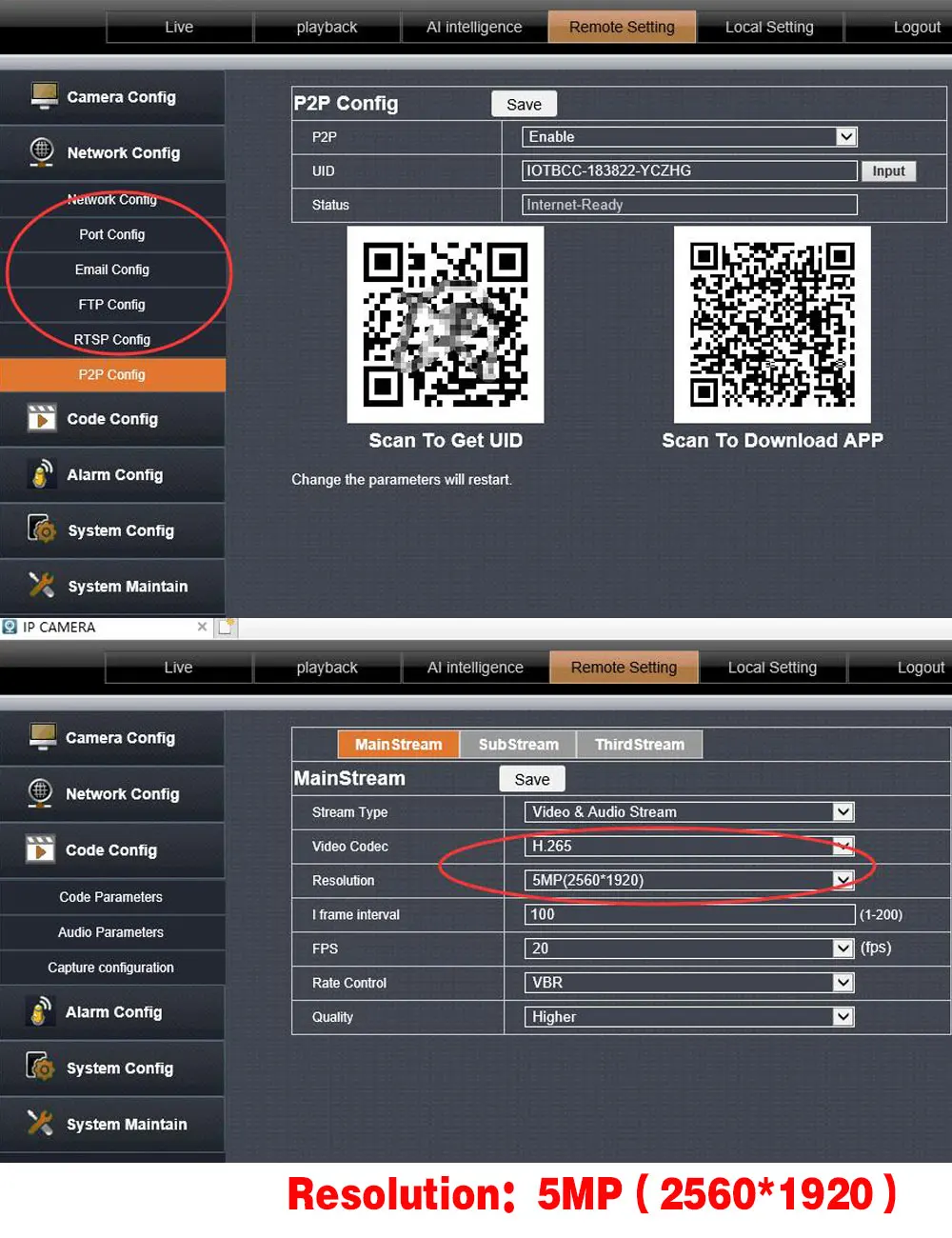Click the Code Config film icon in bottom panel
This screenshot has height=1238, width=952.
coord(41,849)
